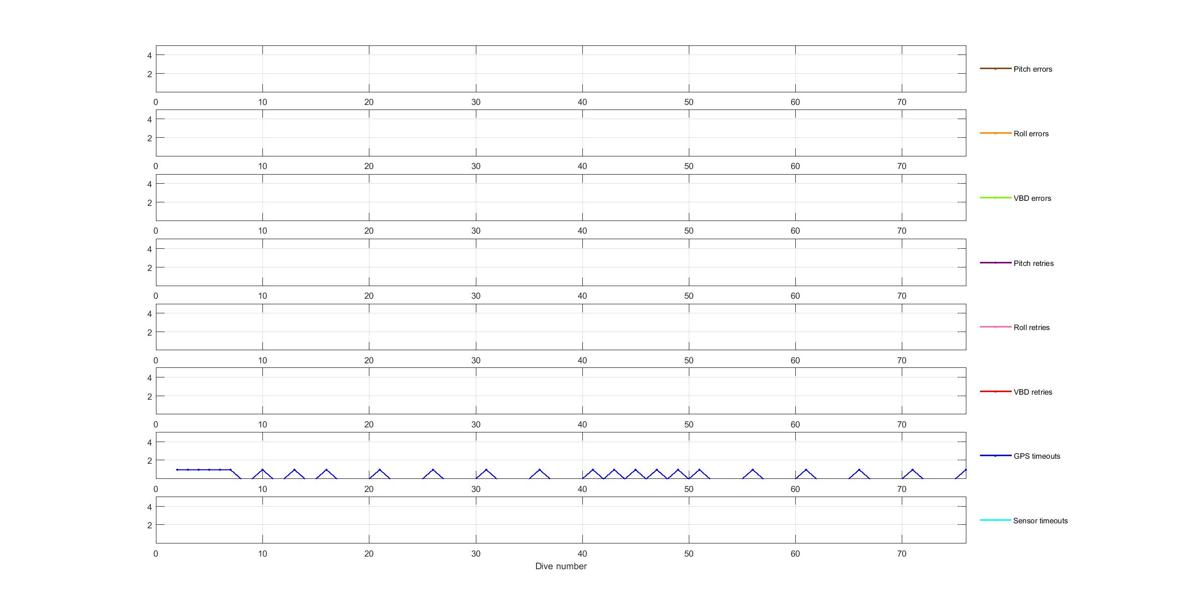Click the Pitch retries legend label

point(1033,263)
